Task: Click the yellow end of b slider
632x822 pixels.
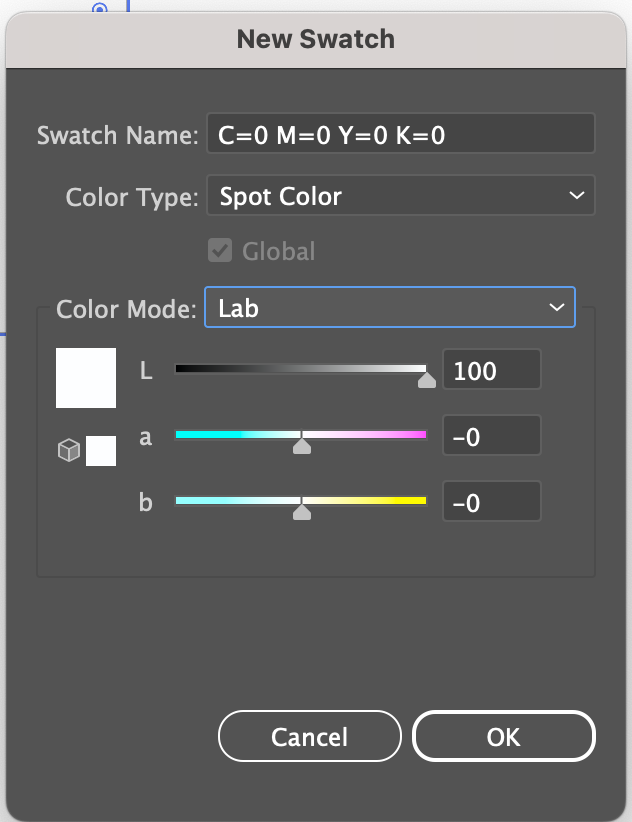Action: [x=420, y=501]
